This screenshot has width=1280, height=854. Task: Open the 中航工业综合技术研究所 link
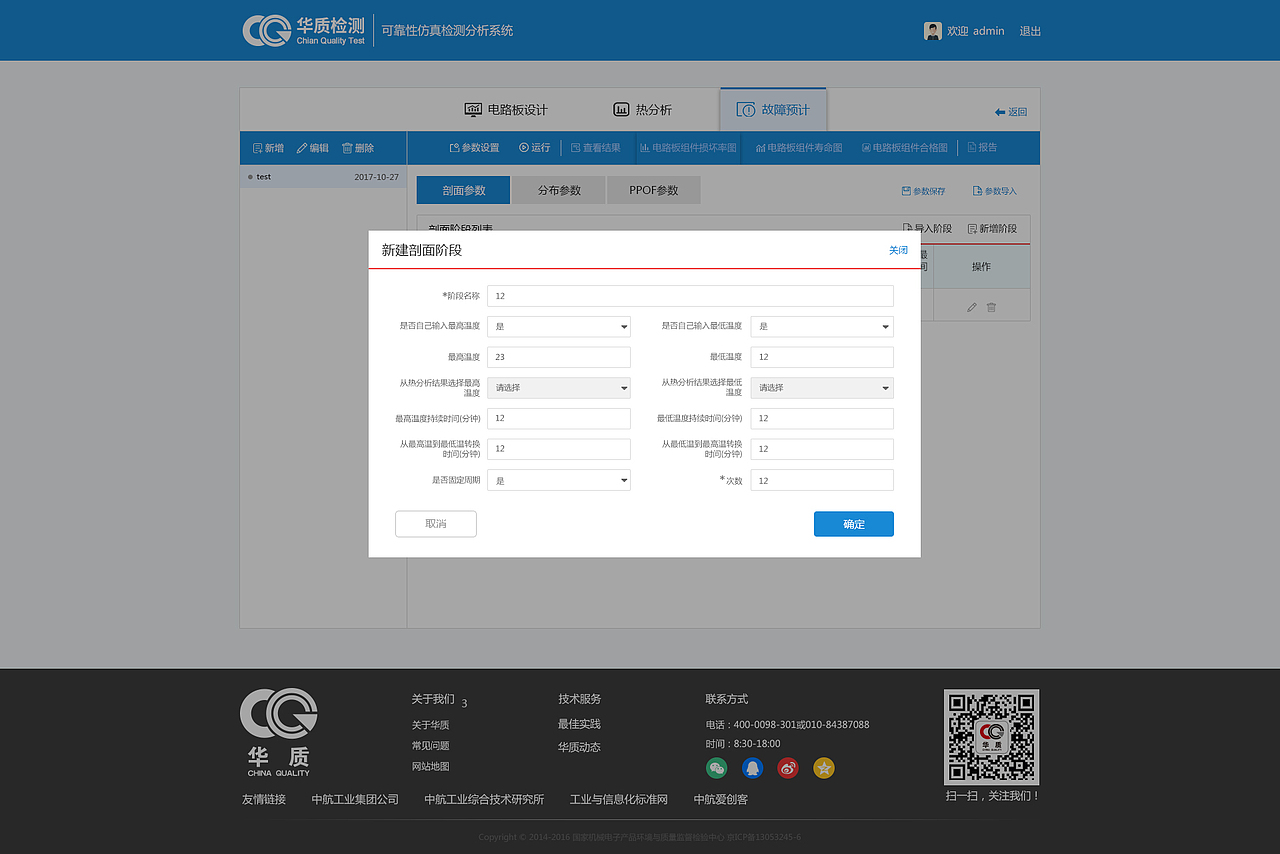coord(484,799)
